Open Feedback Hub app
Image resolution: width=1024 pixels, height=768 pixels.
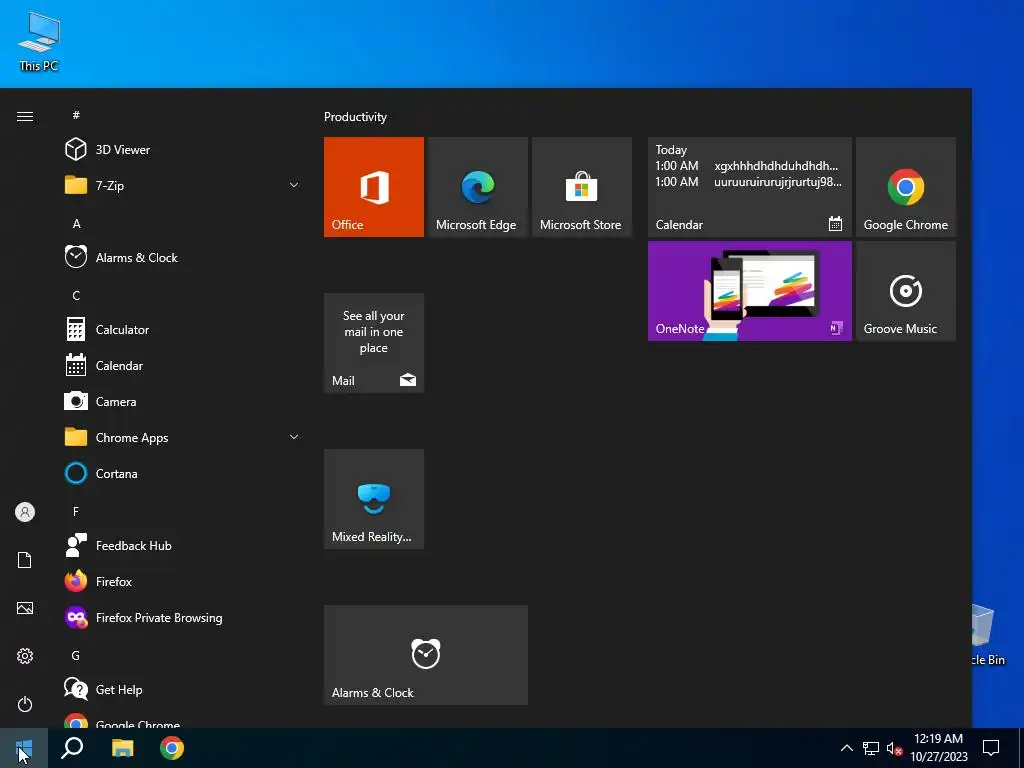tap(182, 545)
